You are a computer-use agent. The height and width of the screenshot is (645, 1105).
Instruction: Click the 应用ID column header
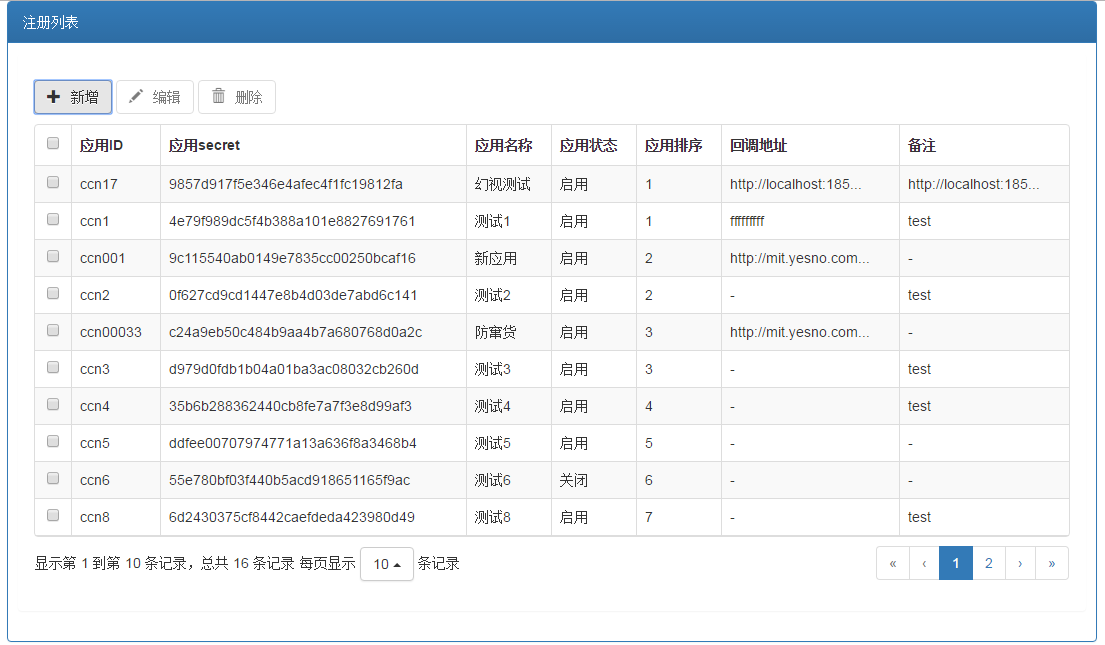click(102, 145)
